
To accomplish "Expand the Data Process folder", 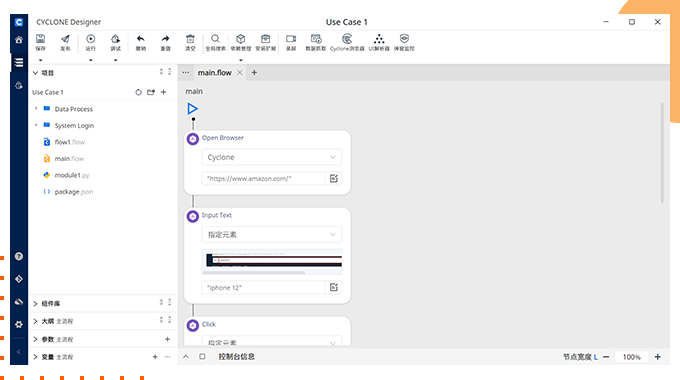I will pos(36,108).
